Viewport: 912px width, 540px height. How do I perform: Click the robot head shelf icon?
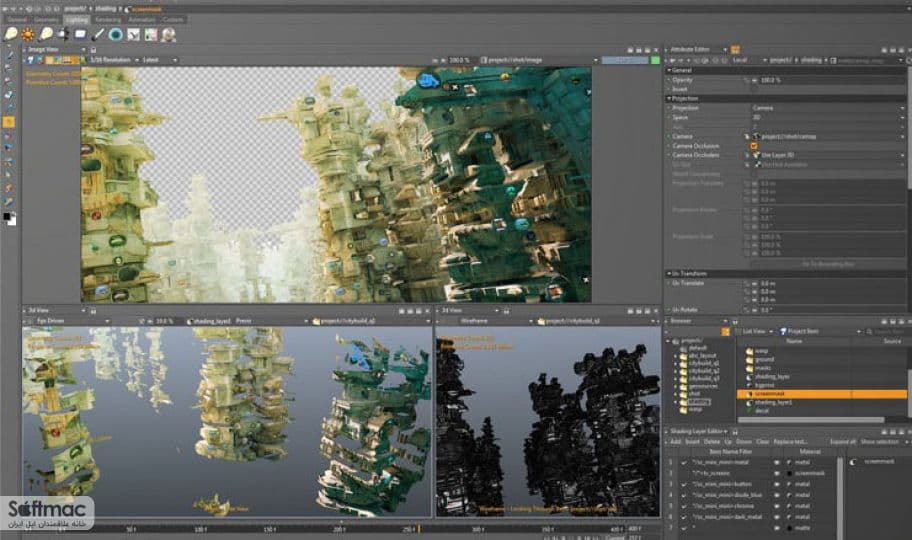(x=169, y=35)
